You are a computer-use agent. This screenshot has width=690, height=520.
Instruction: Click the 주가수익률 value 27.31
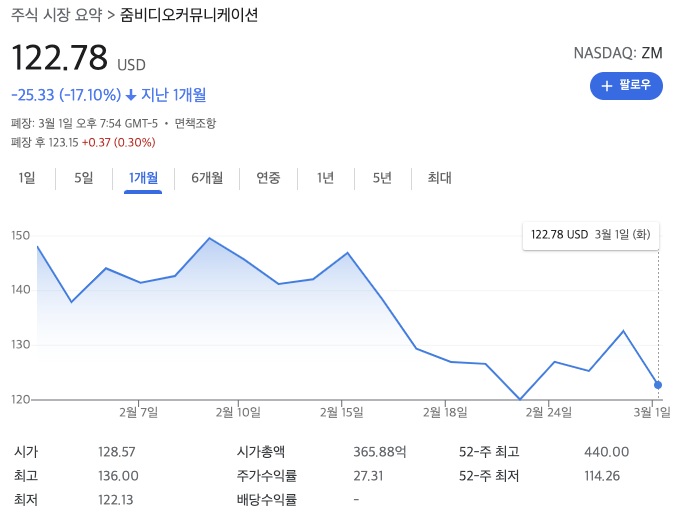click(x=368, y=476)
